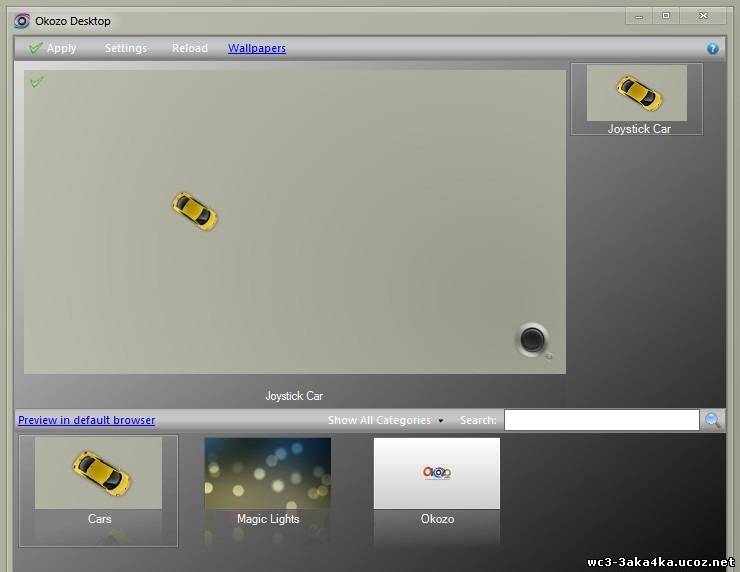The height and width of the screenshot is (572, 740).
Task: Click the green checkmark in the preview corner
Action: (37, 81)
